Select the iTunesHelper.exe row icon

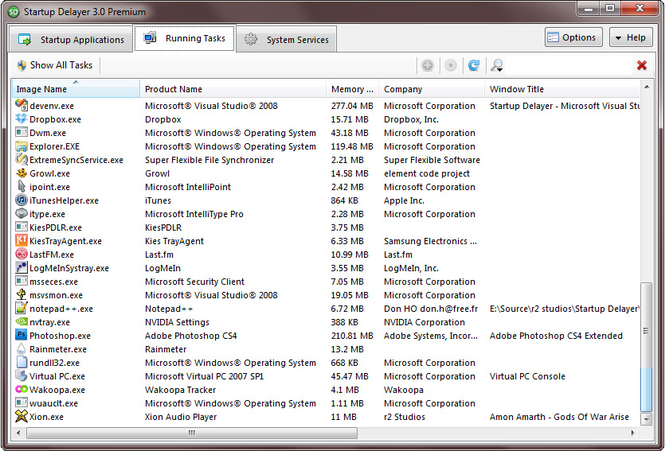21,200
